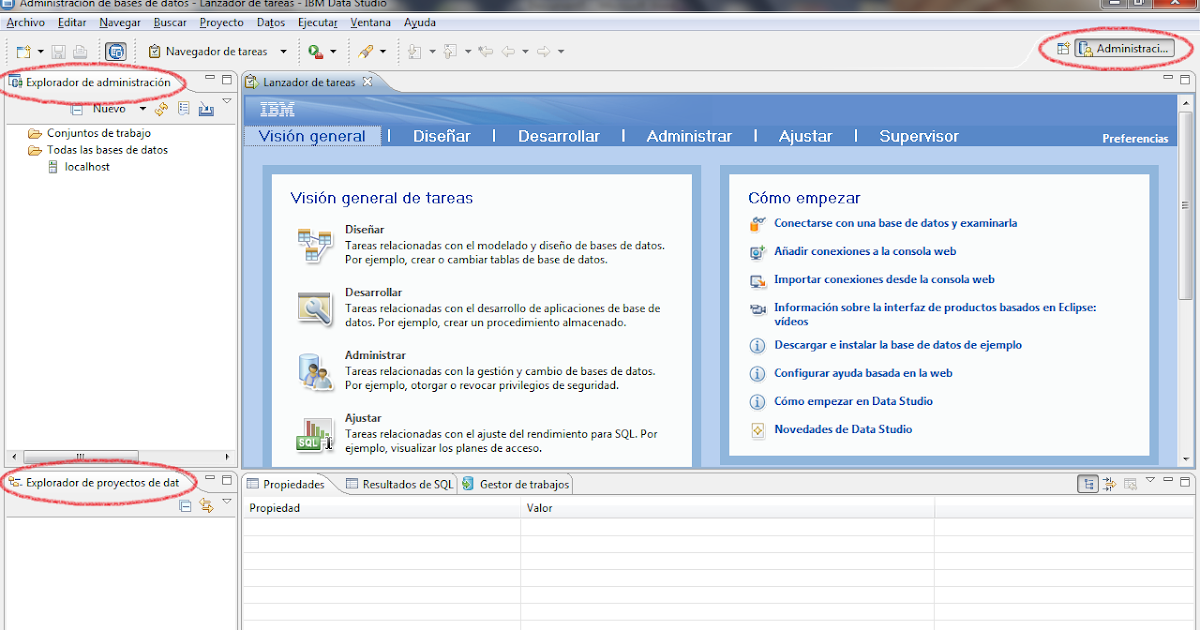Image resolution: width=1200 pixels, height=630 pixels.
Task: Click the Back navigation arrow
Action: tap(509, 51)
